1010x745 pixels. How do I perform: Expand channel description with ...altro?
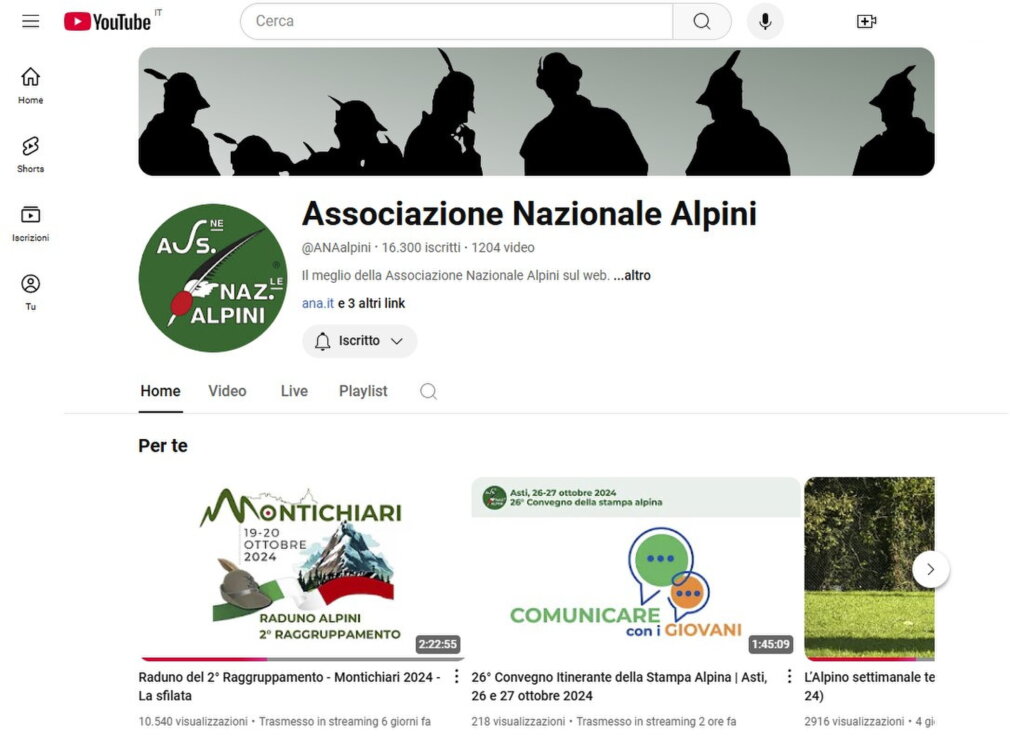tap(632, 276)
